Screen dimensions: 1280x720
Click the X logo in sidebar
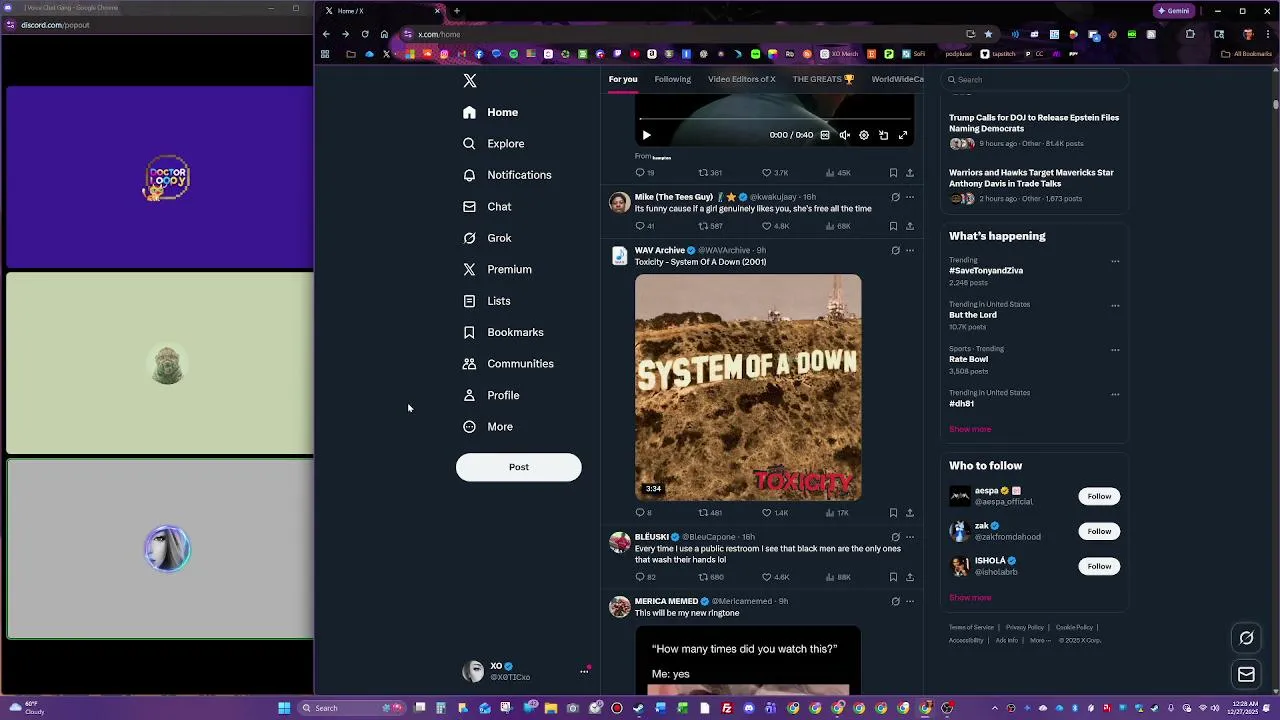tap(470, 81)
